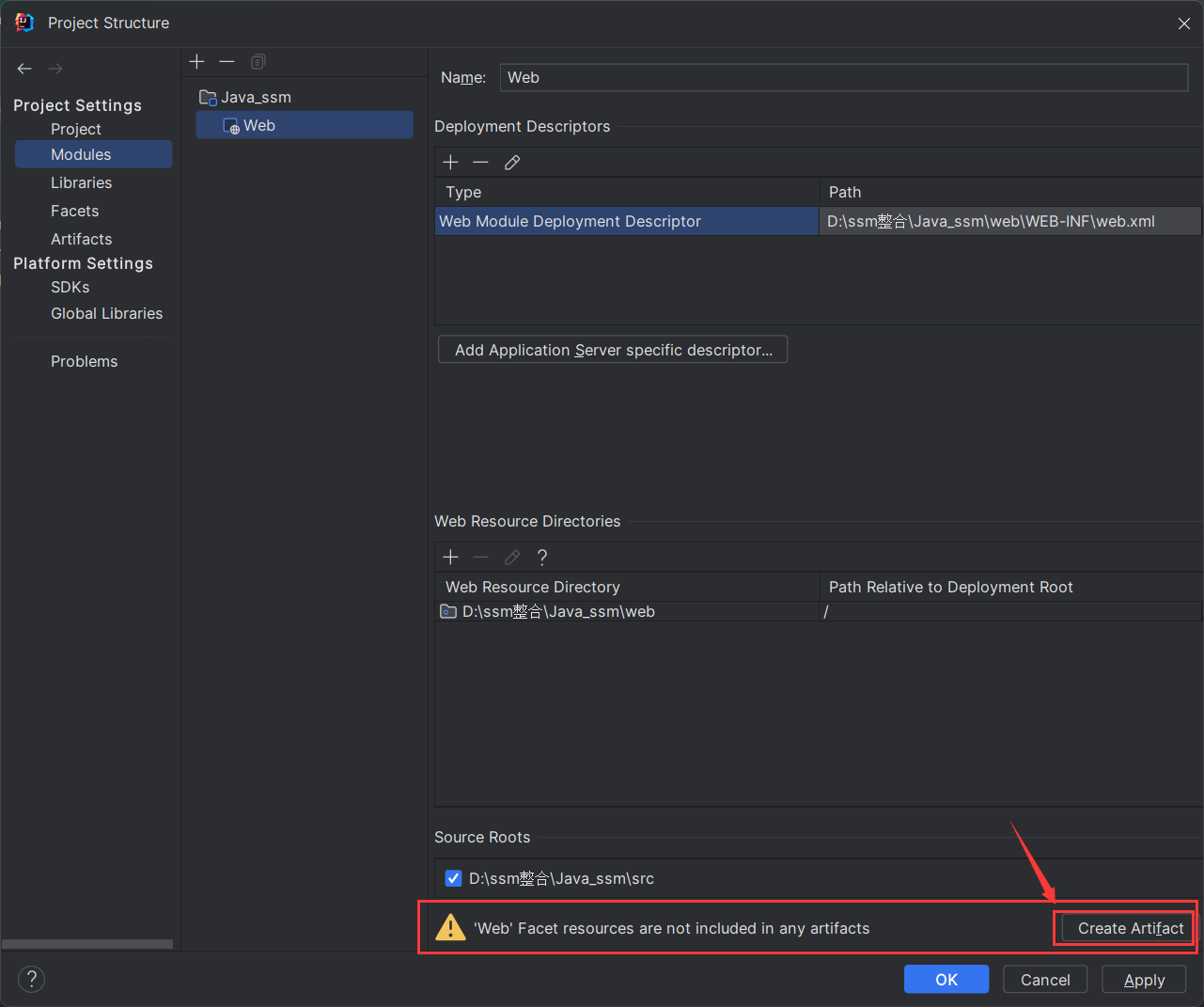
Task: Open help via bottom-left question icon
Action: pyautogui.click(x=31, y=979)
